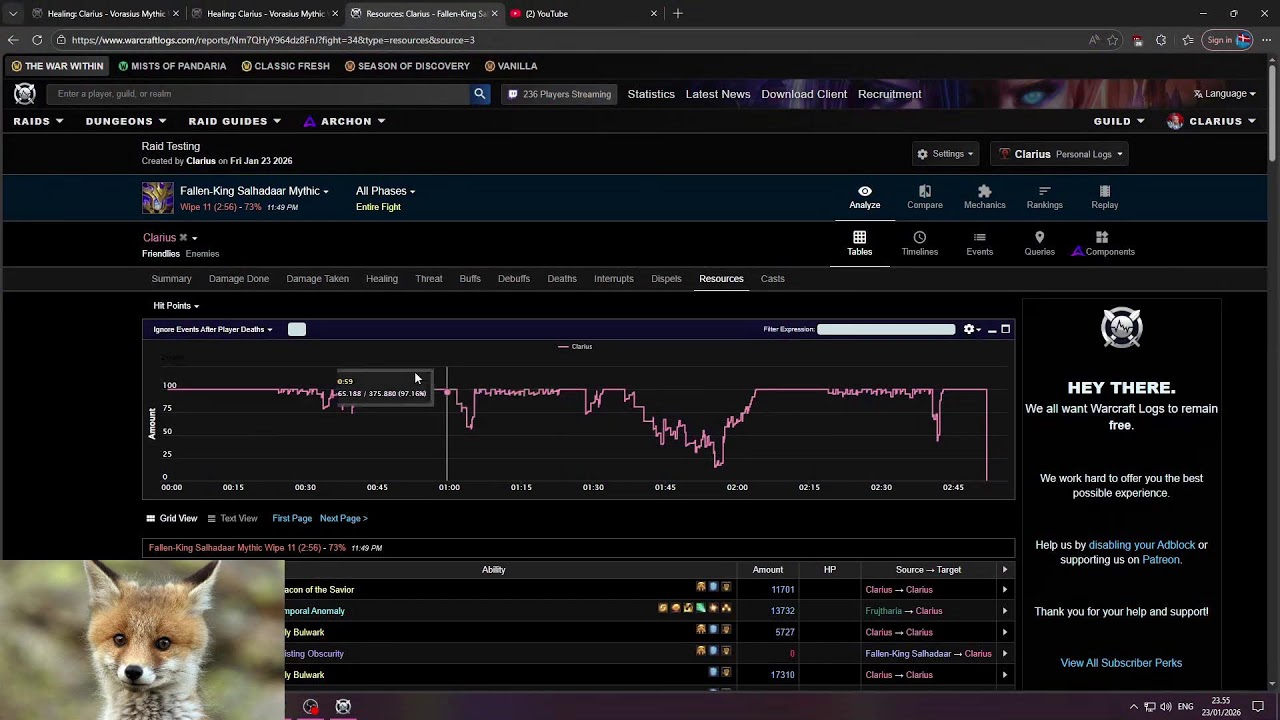Open the Compare view

pyautogui.click(x=924, y=197)
